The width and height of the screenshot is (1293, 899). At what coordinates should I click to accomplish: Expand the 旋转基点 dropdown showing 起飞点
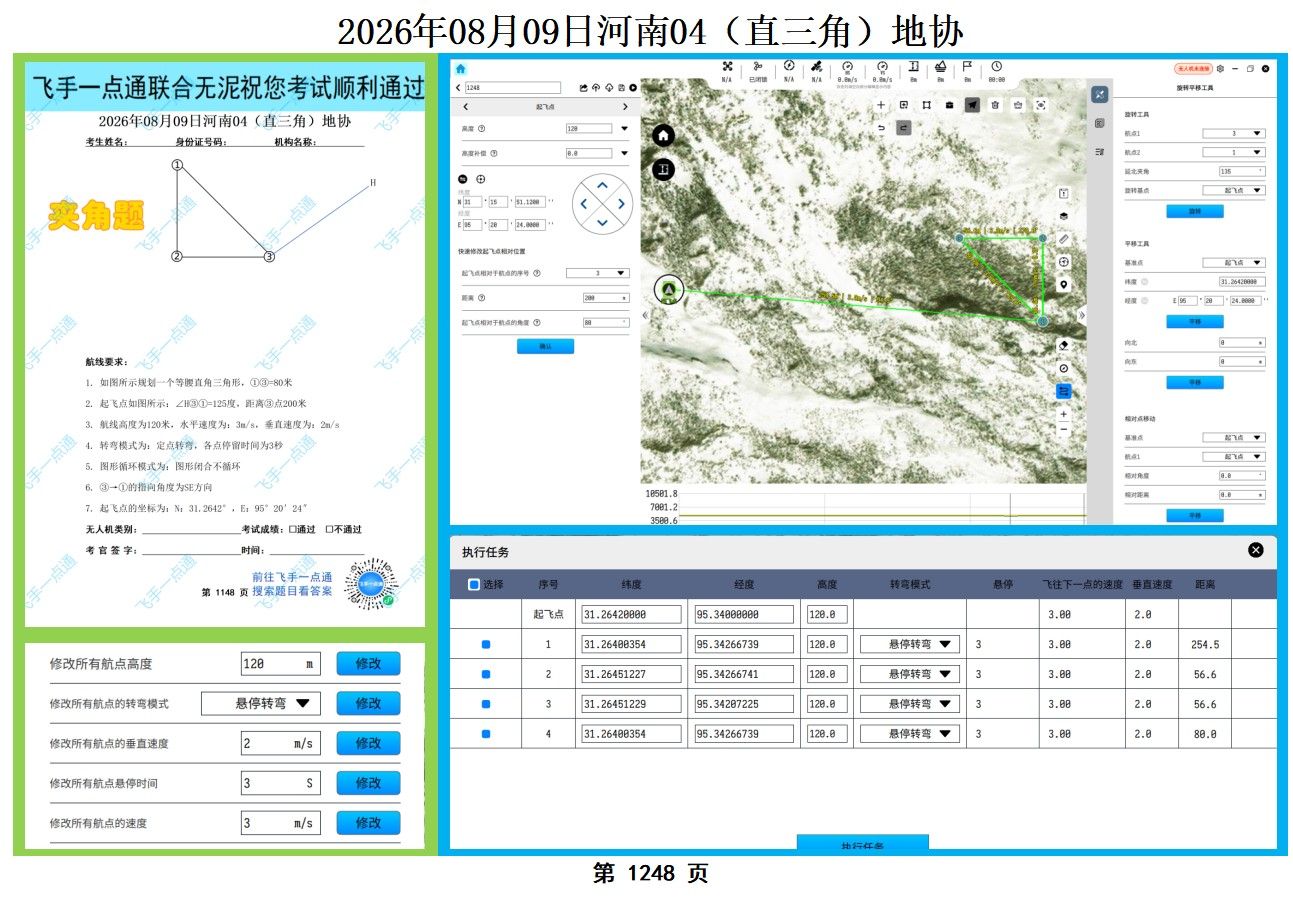click(x=1233, y=190)
